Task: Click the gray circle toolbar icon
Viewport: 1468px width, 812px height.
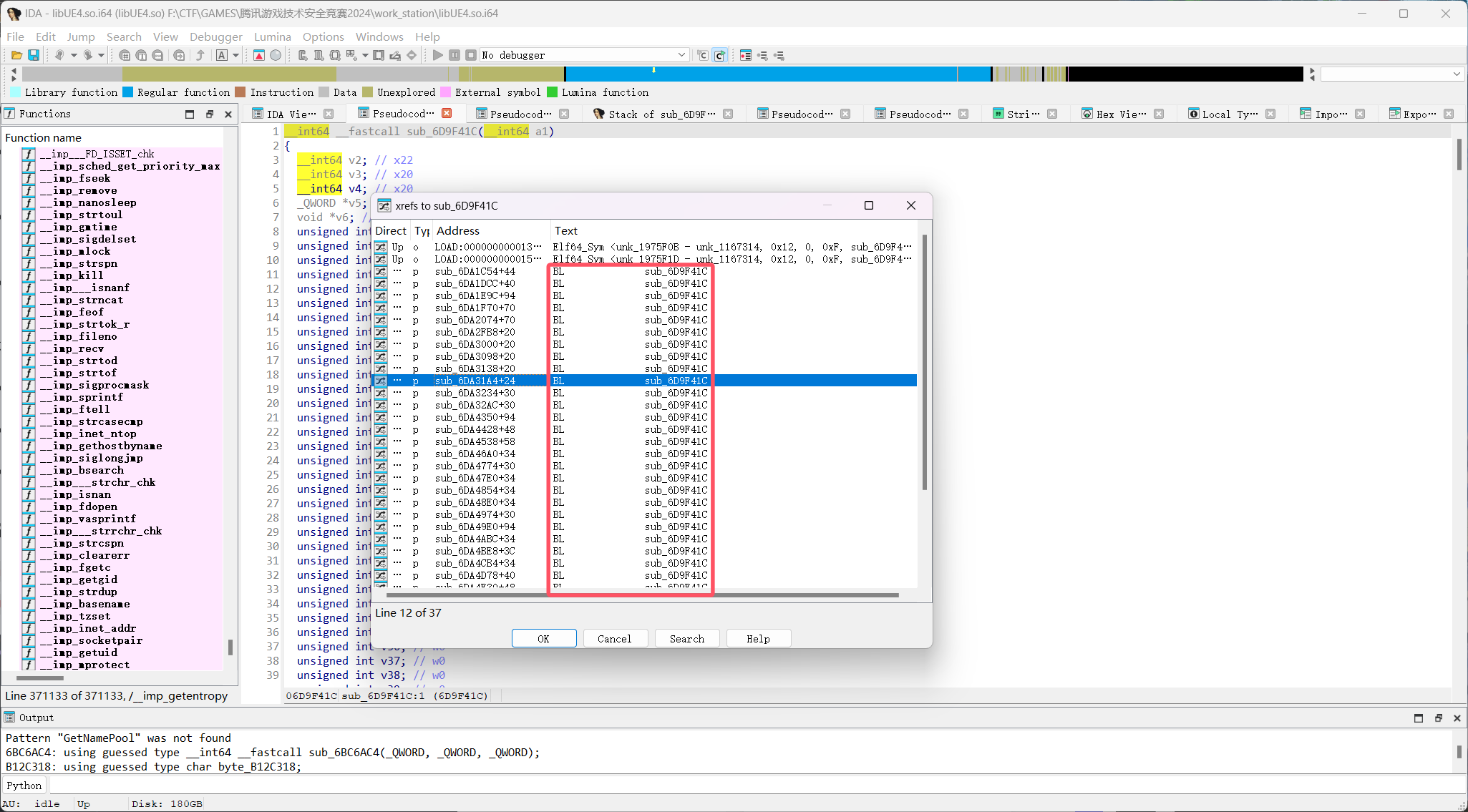Action: (276, 55)
